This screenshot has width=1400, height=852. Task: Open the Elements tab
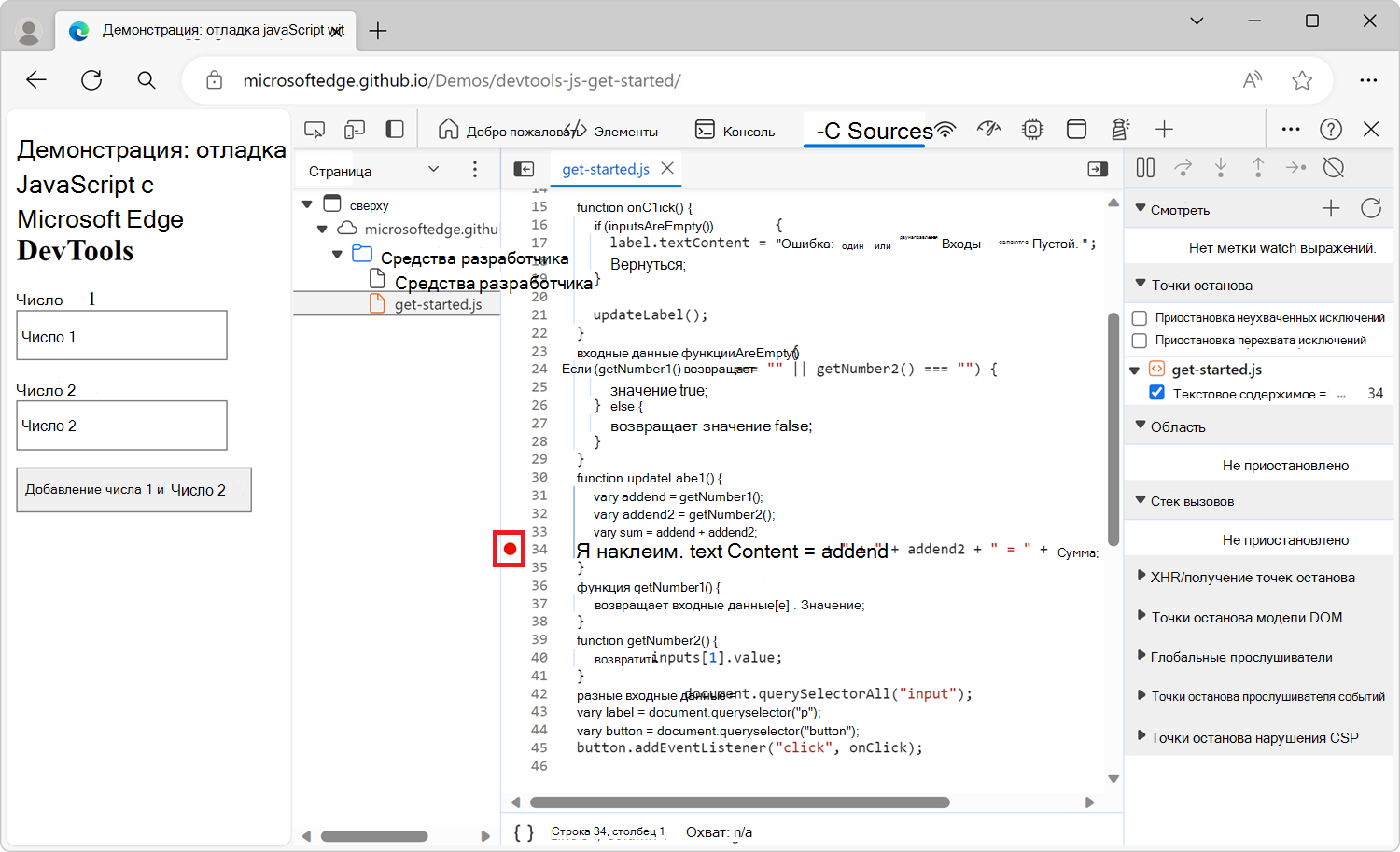[613, 131]
